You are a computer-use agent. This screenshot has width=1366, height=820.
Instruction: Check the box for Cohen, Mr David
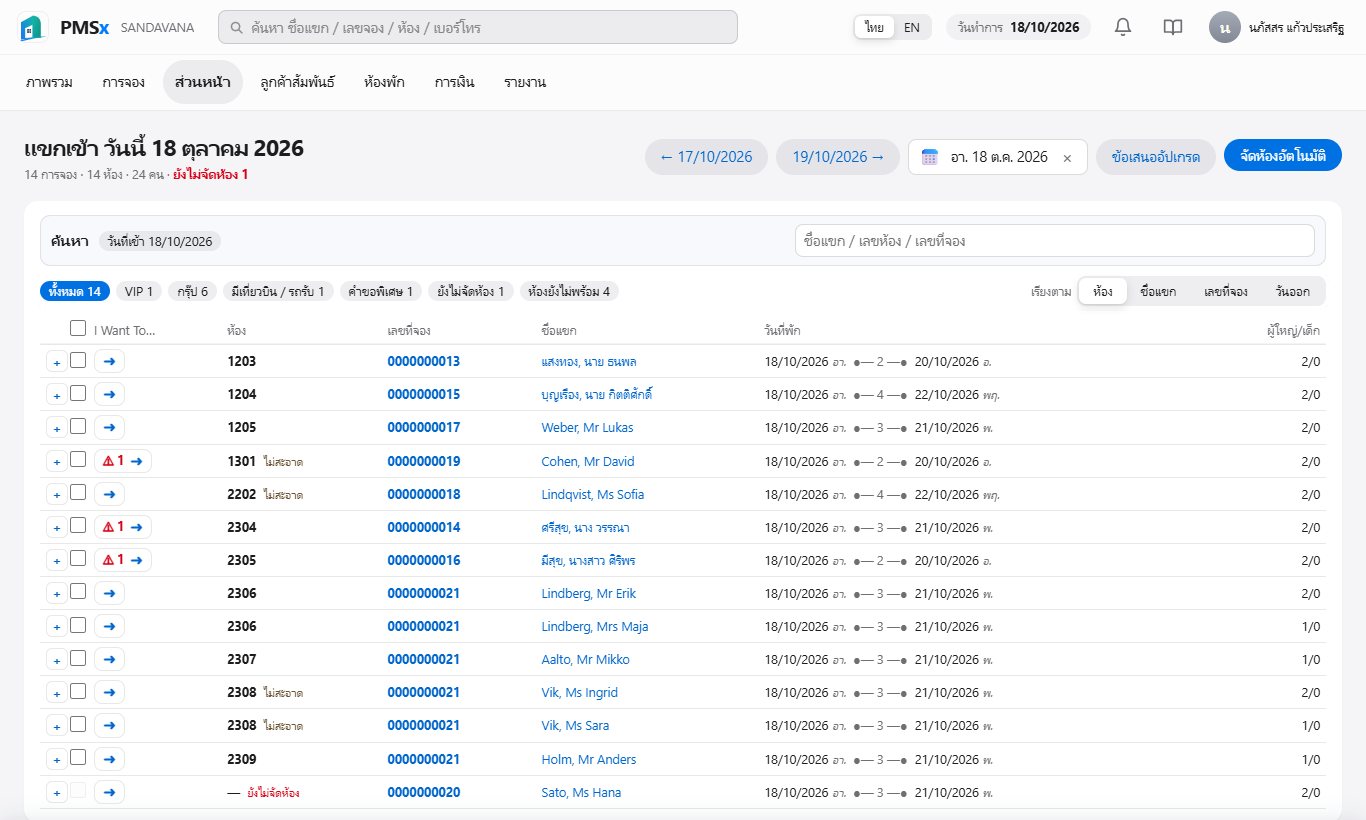coord(78,460)
